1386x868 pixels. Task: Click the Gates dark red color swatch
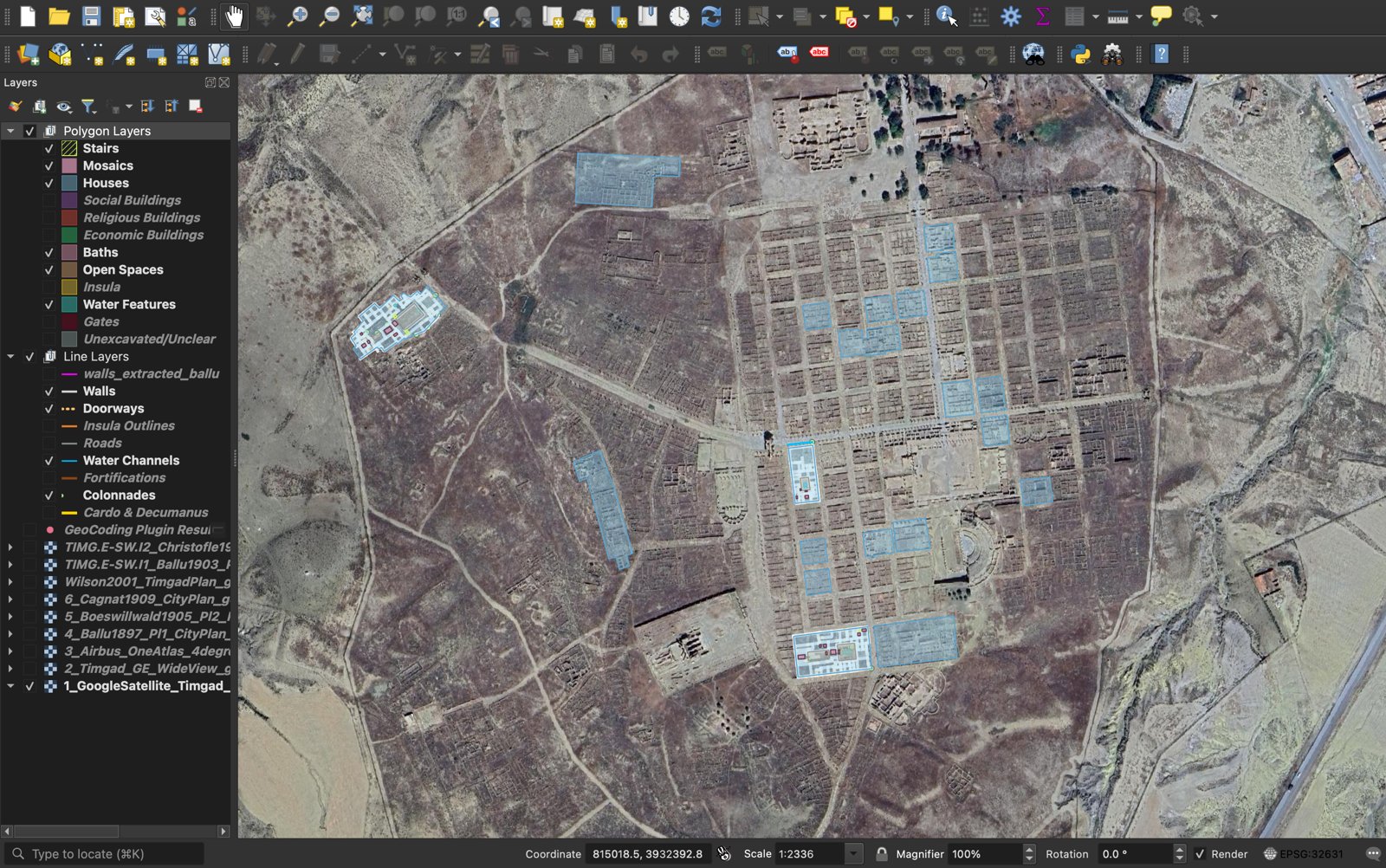coord(69,321)
